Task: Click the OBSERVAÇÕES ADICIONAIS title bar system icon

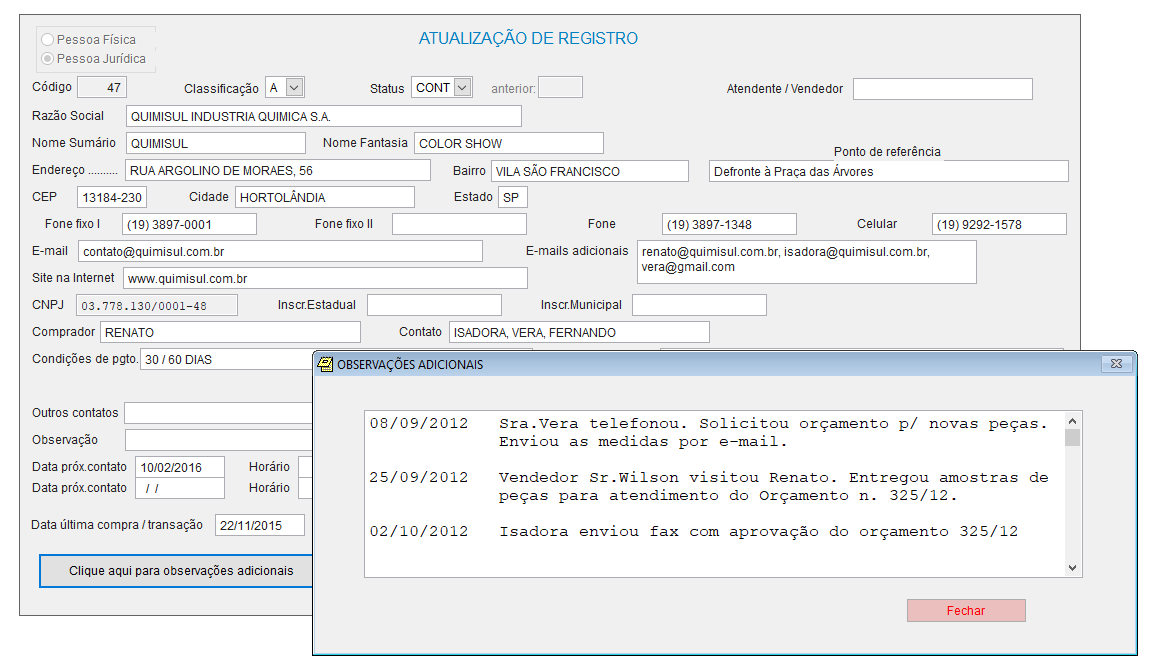Action: point(323,366)
